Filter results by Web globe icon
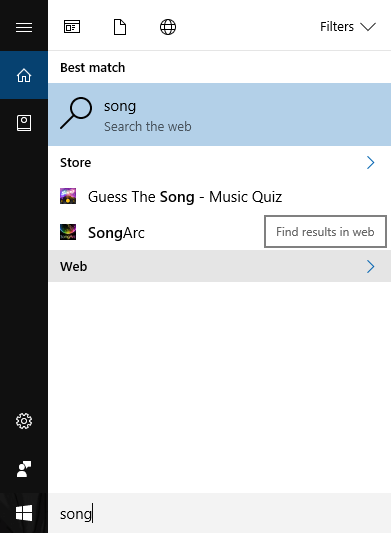391x533 pixels. [x=168, y=27]
